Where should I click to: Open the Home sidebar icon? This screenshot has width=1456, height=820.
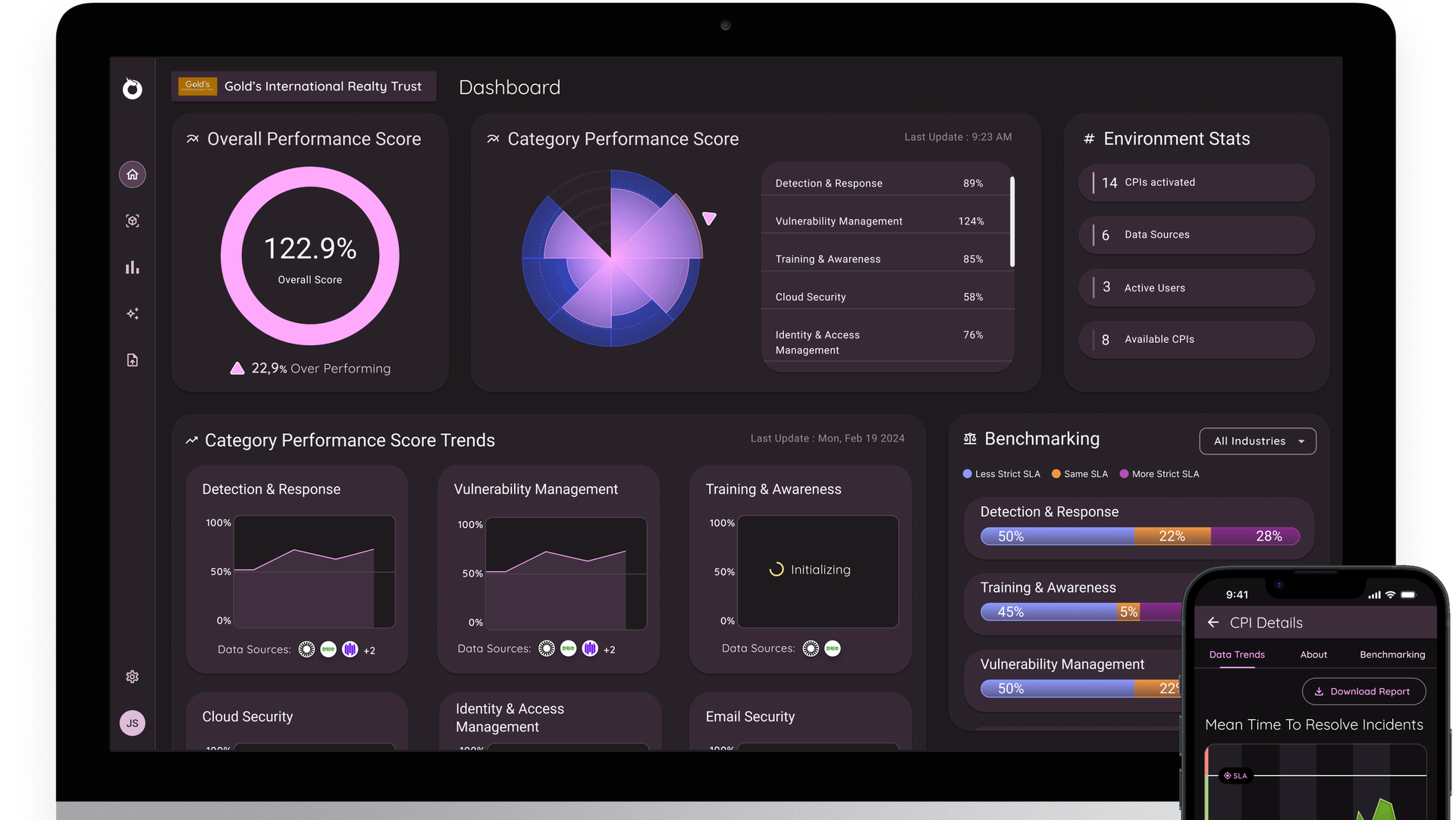click(133, 174)
